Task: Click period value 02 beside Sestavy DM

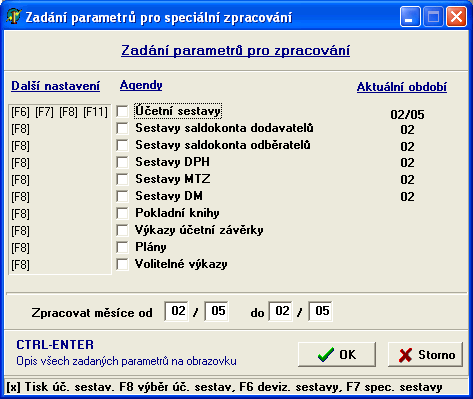Action: coord(407,197)
